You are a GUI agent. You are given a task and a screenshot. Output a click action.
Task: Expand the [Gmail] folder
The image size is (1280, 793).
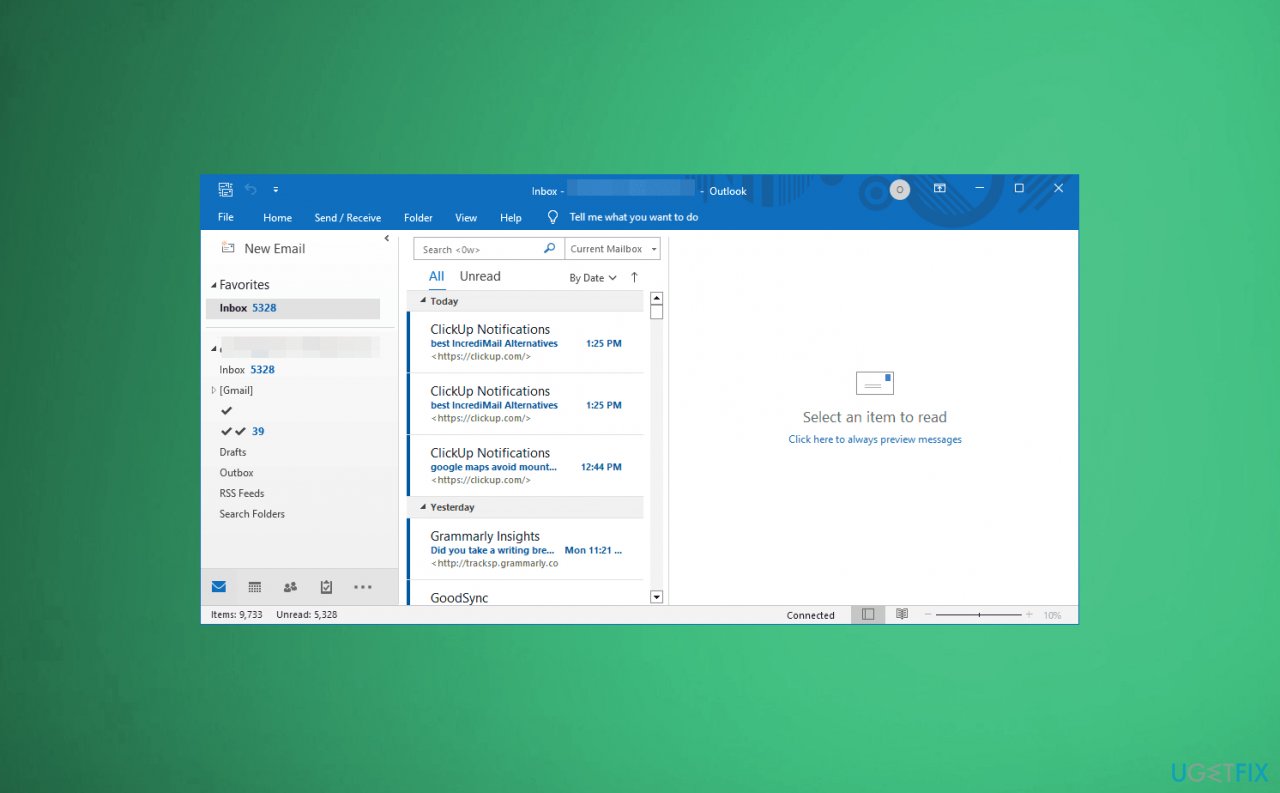[x=213, y=390]
